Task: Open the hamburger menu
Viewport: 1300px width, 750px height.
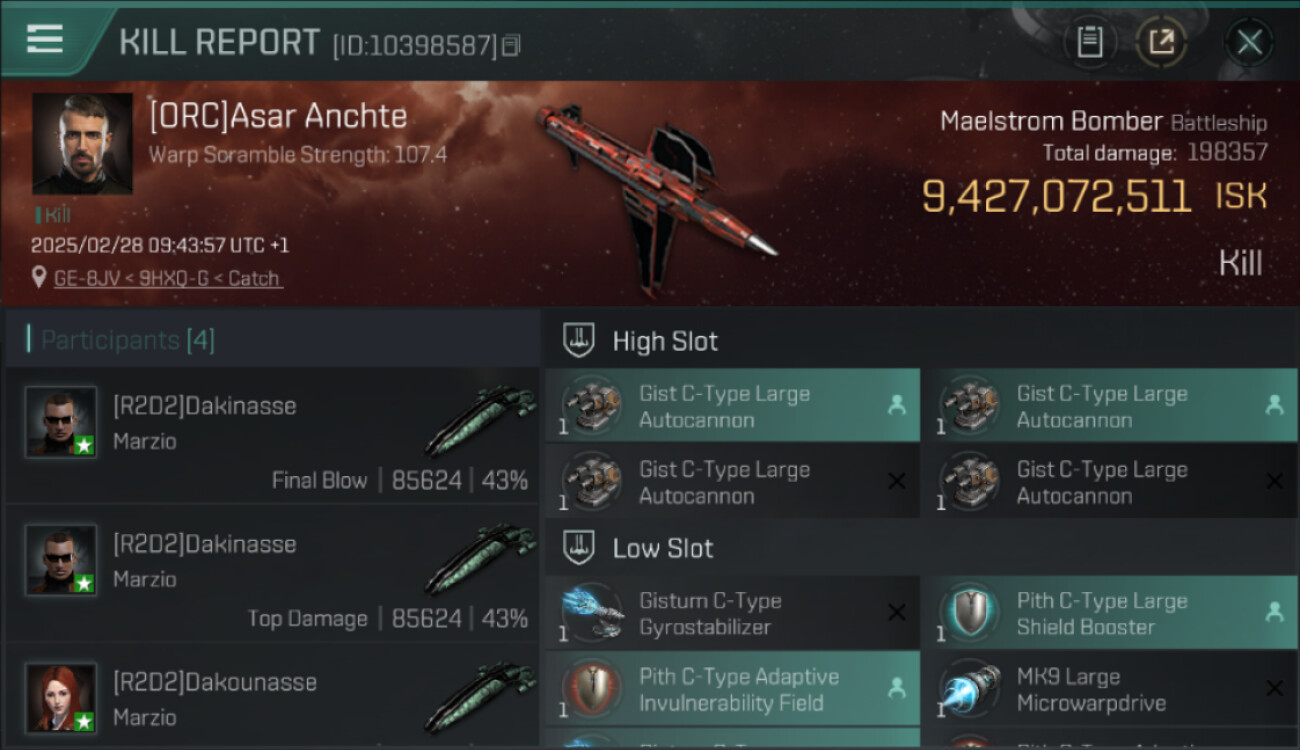Action: 44,40
